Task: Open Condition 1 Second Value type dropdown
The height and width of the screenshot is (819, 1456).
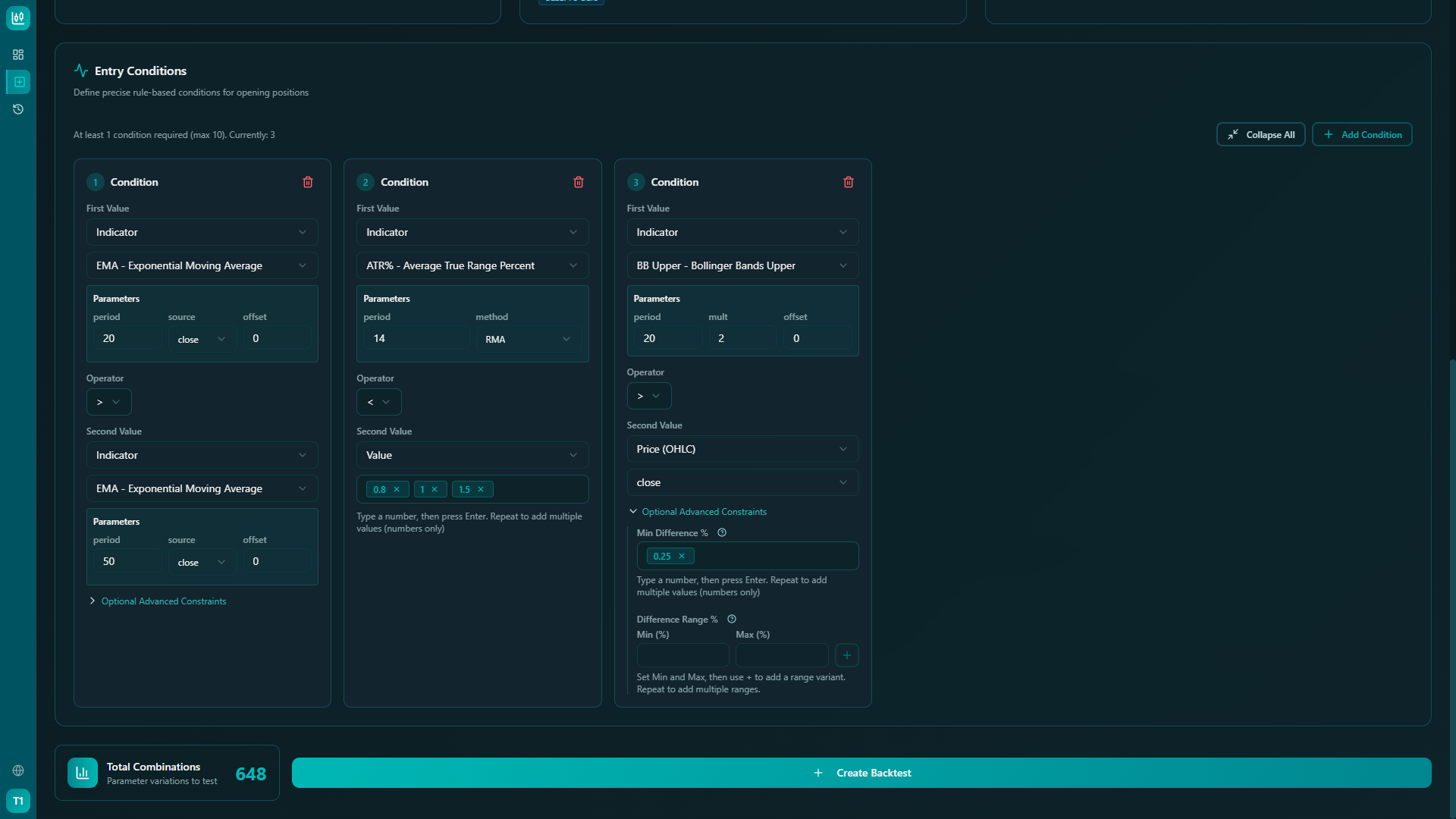Action: (x=202, y=455)
